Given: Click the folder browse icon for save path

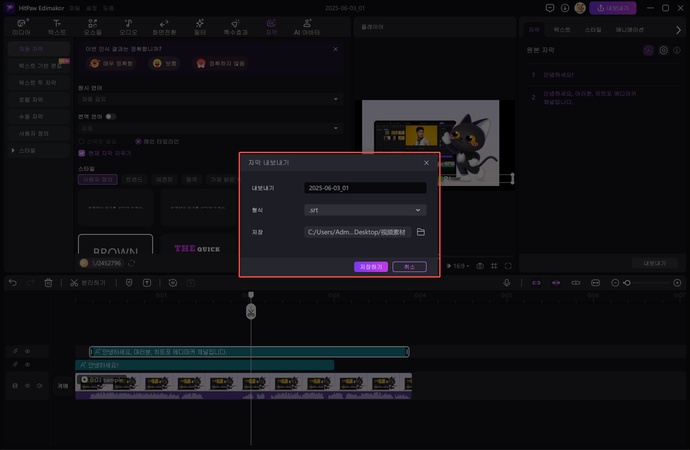Looking at the screenshot, I should pyautogui.click(x=421, y=232).
